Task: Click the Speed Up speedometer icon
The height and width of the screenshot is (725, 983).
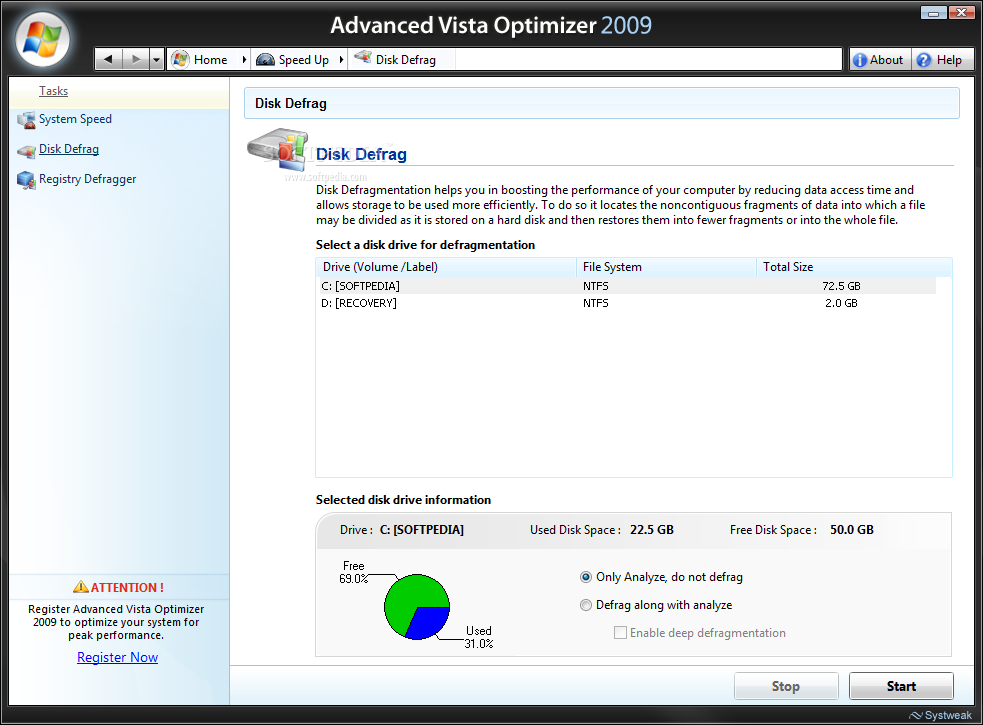Action: (265, 60)
